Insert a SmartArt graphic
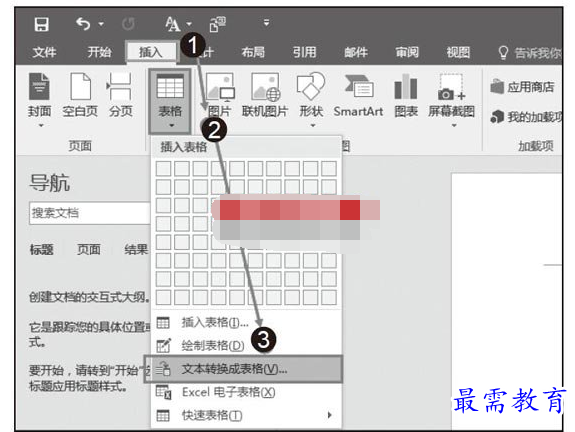This screenshot has width=575, height=432. point(358,95)
